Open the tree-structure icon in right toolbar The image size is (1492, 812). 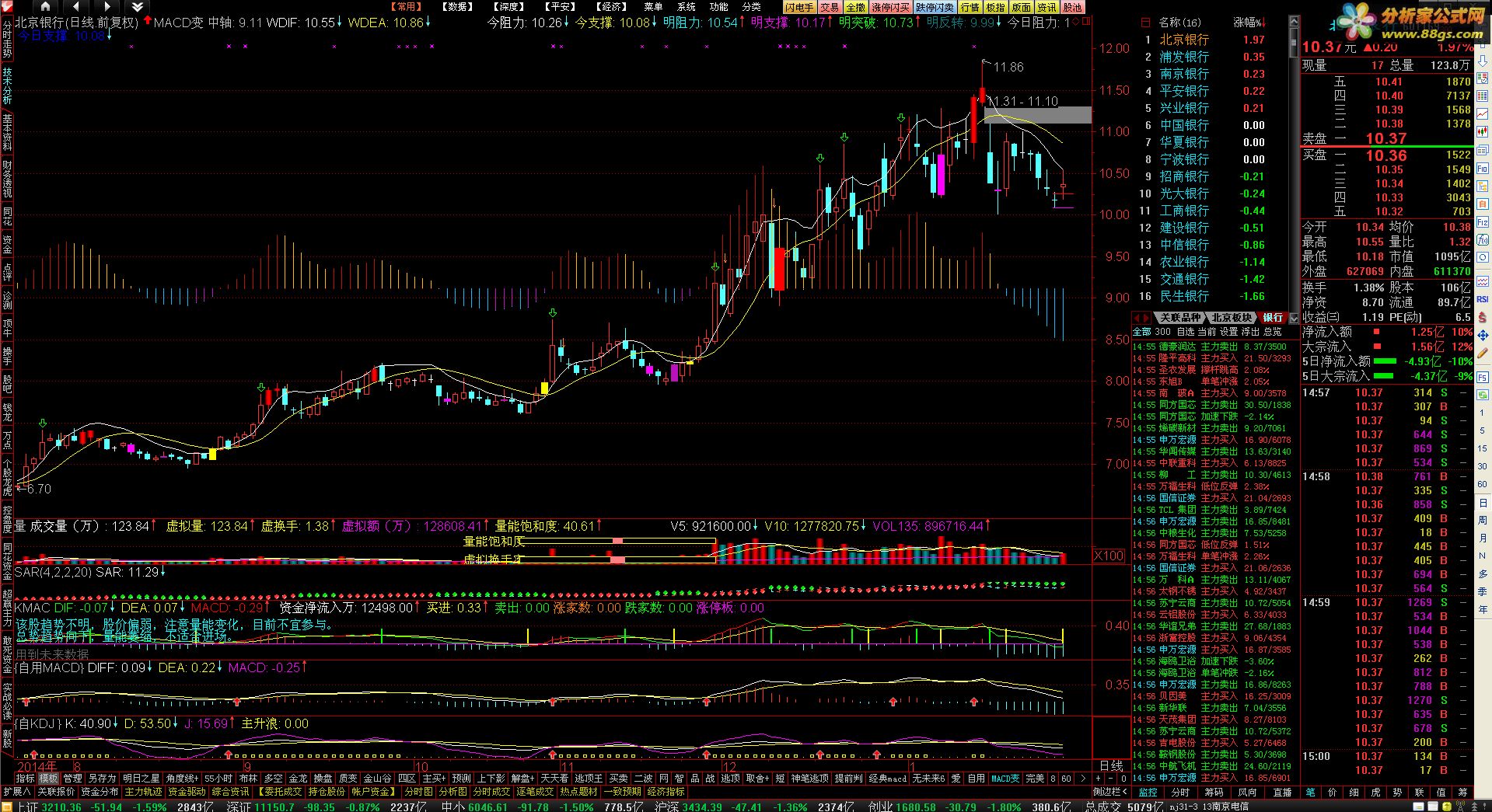1483,186
